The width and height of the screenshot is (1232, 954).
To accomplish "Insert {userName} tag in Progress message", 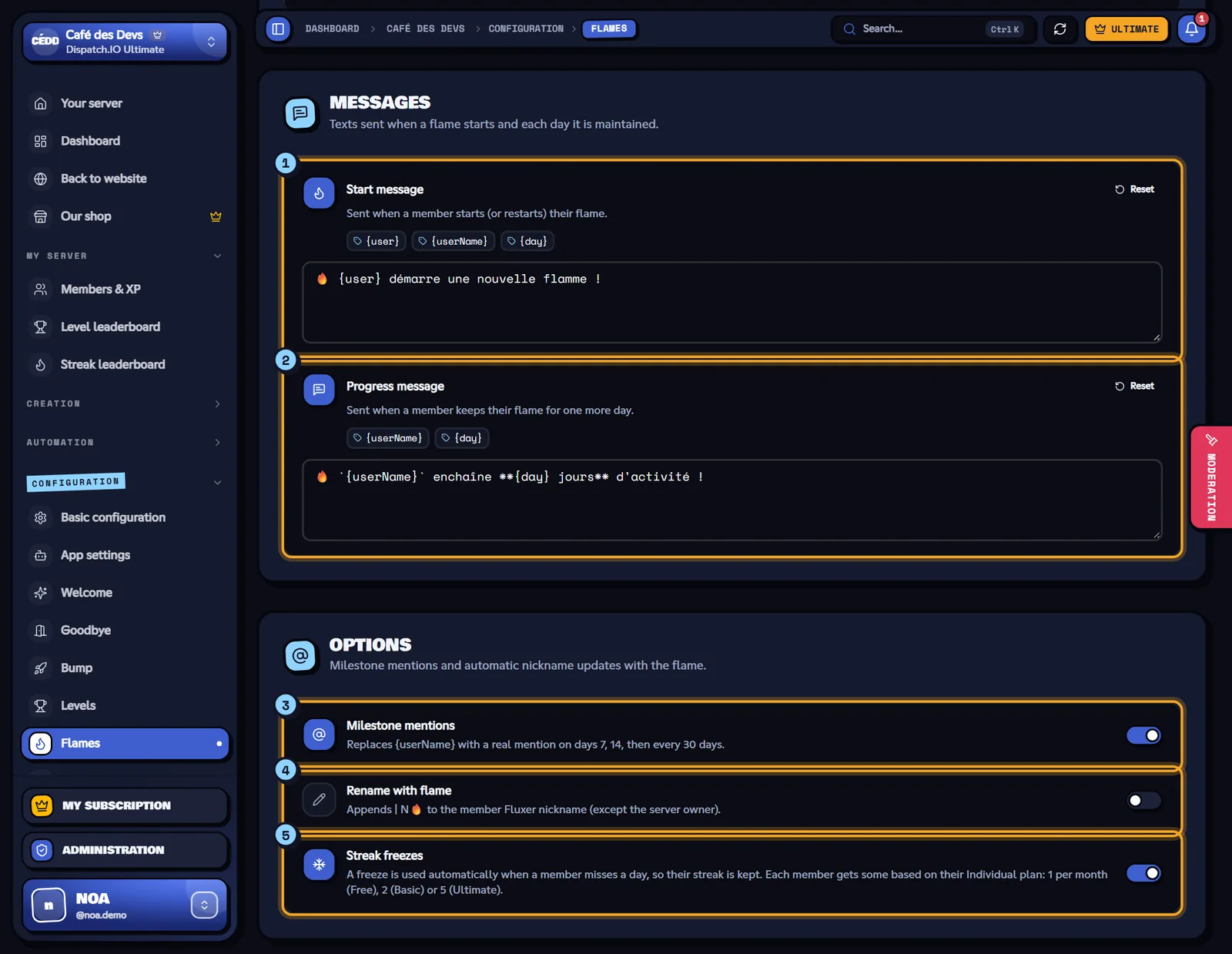I will coord(387,438).
